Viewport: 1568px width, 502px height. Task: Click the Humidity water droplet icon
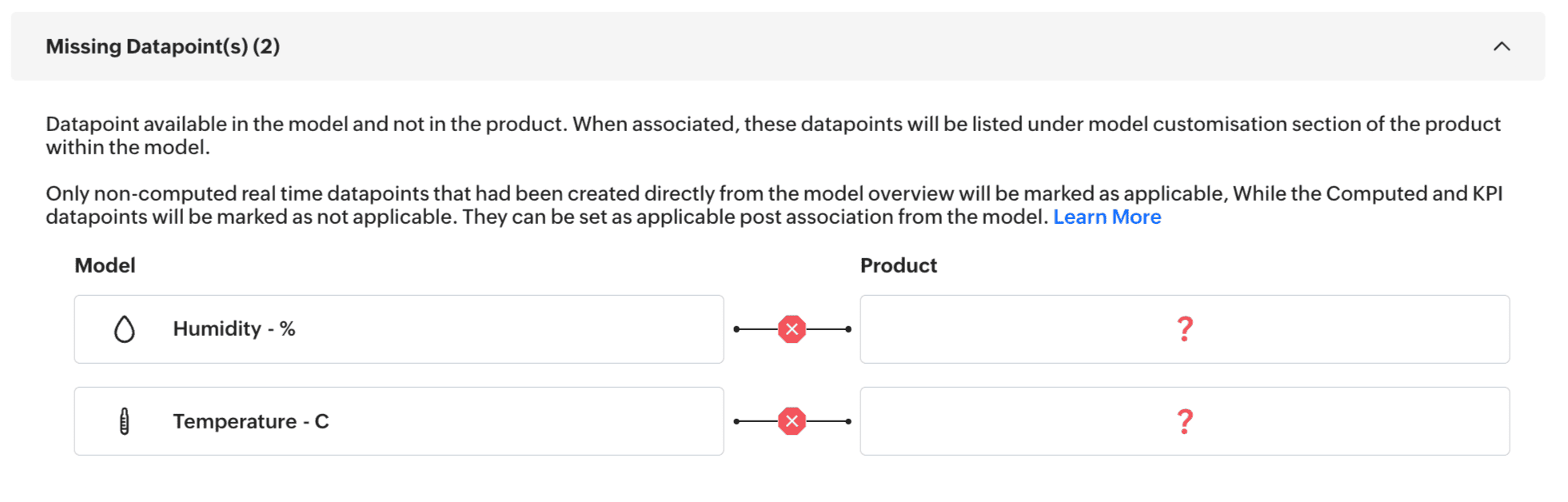click(124, 329)
